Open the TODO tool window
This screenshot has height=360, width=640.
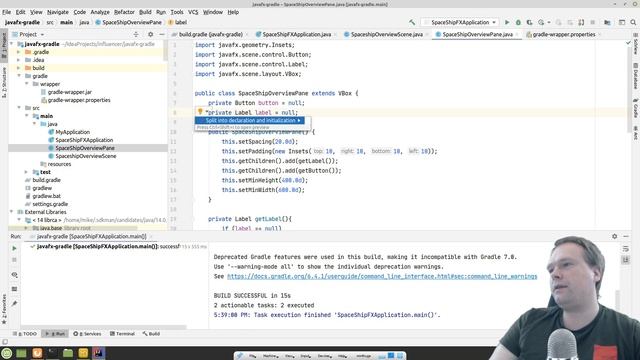pyautogui.click(x=25, y=334)
